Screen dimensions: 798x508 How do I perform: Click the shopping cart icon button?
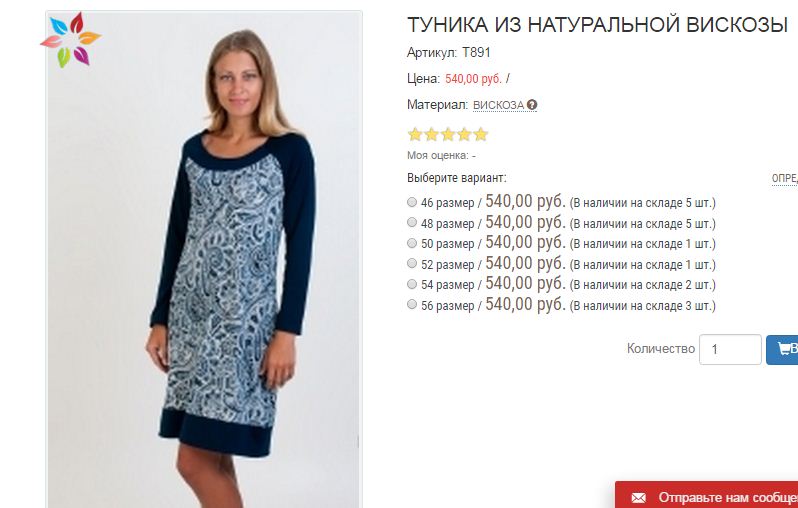[x=782, y=350]
